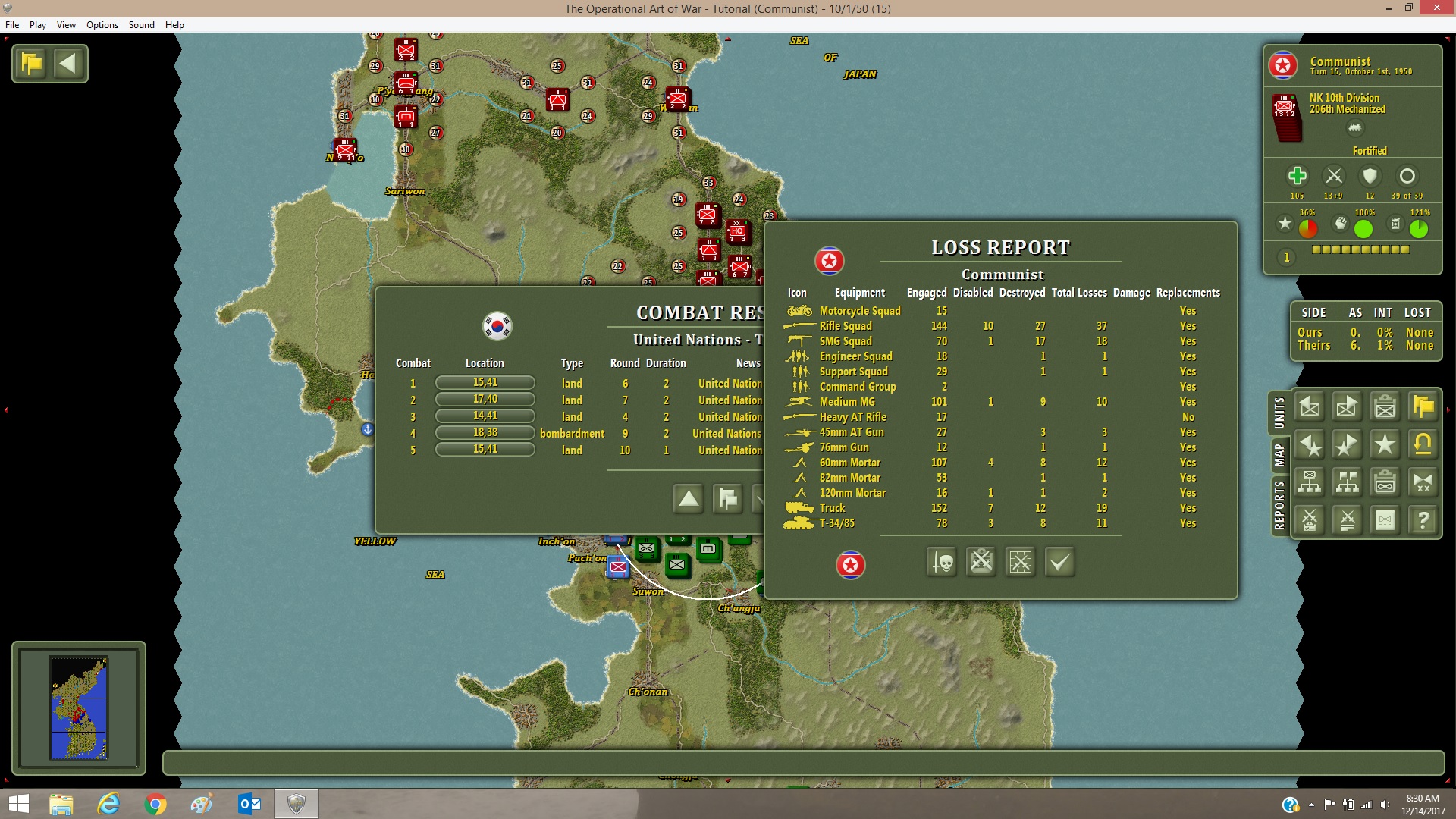Open the flags hierarchy tree icon
Screen dimensions: 1456x819
coord(1348,482)
